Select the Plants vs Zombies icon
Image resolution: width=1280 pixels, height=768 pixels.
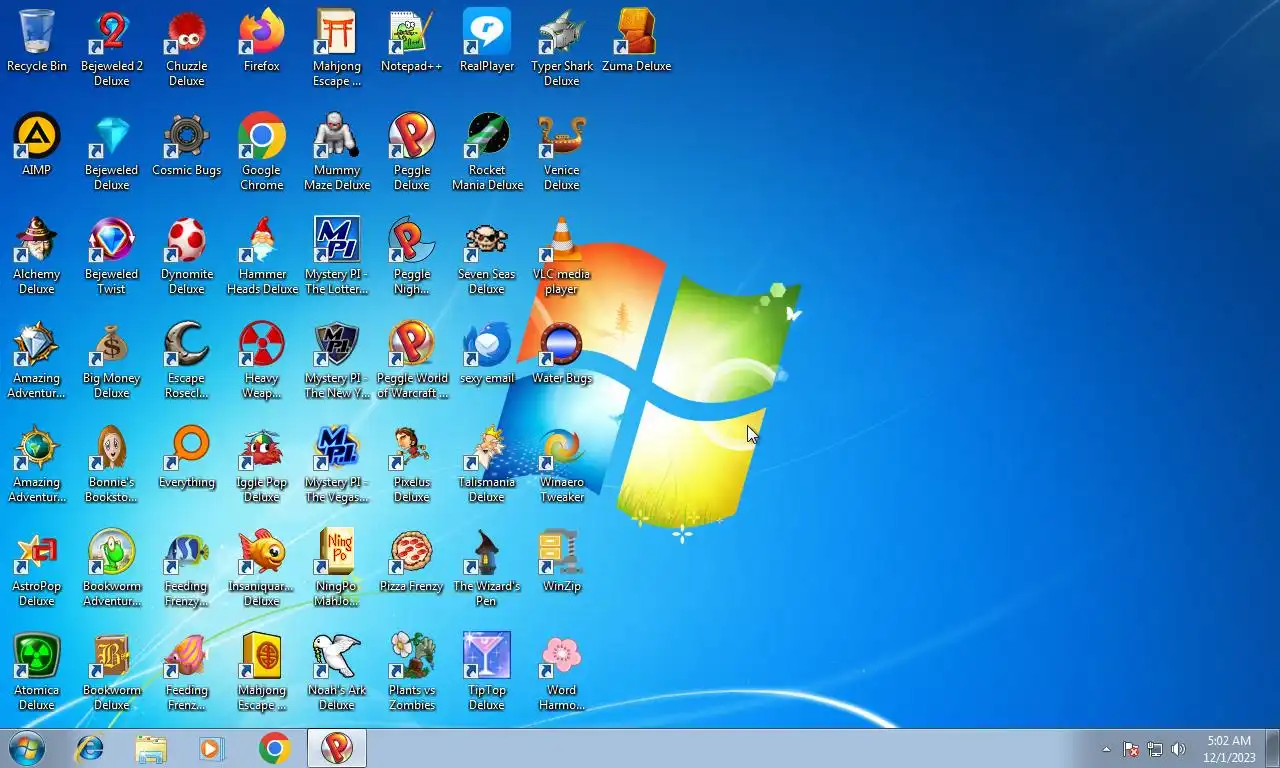412,672
